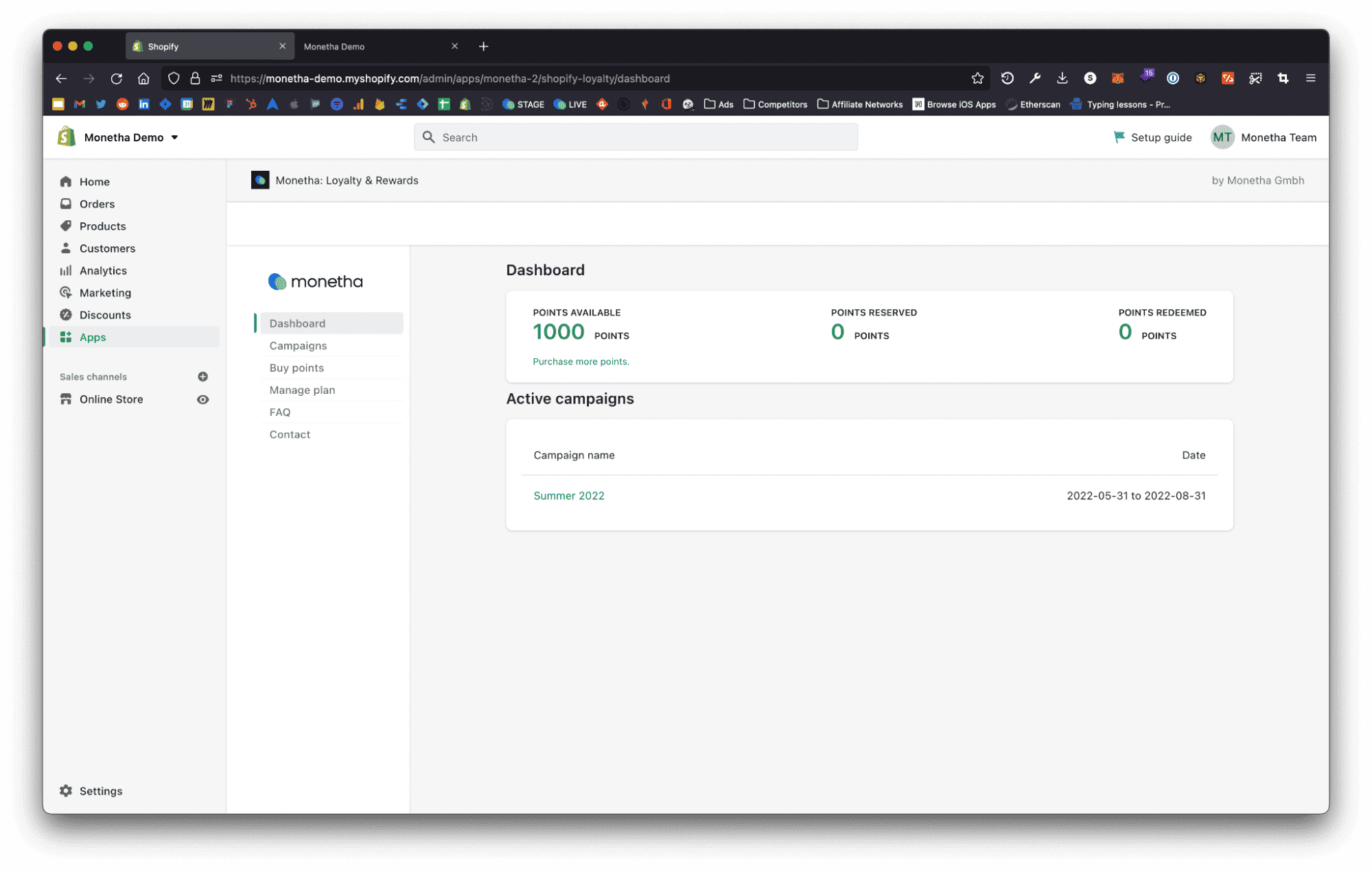Open Marketing in Shopify sidebar
This screenshot has width=1372, height=870.
click(x=134, y=292)
